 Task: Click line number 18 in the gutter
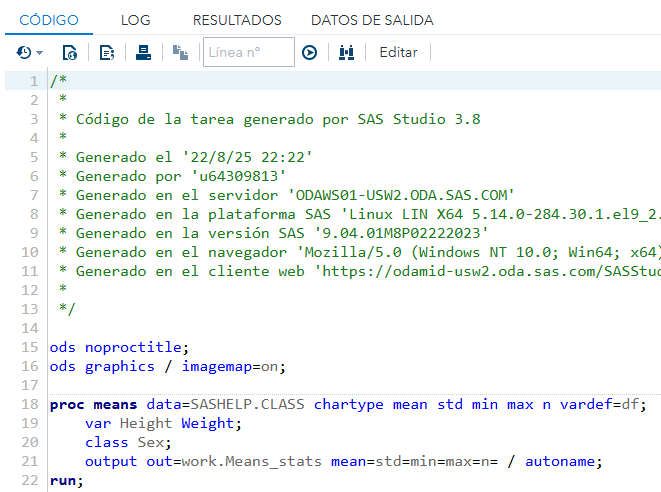33,404
